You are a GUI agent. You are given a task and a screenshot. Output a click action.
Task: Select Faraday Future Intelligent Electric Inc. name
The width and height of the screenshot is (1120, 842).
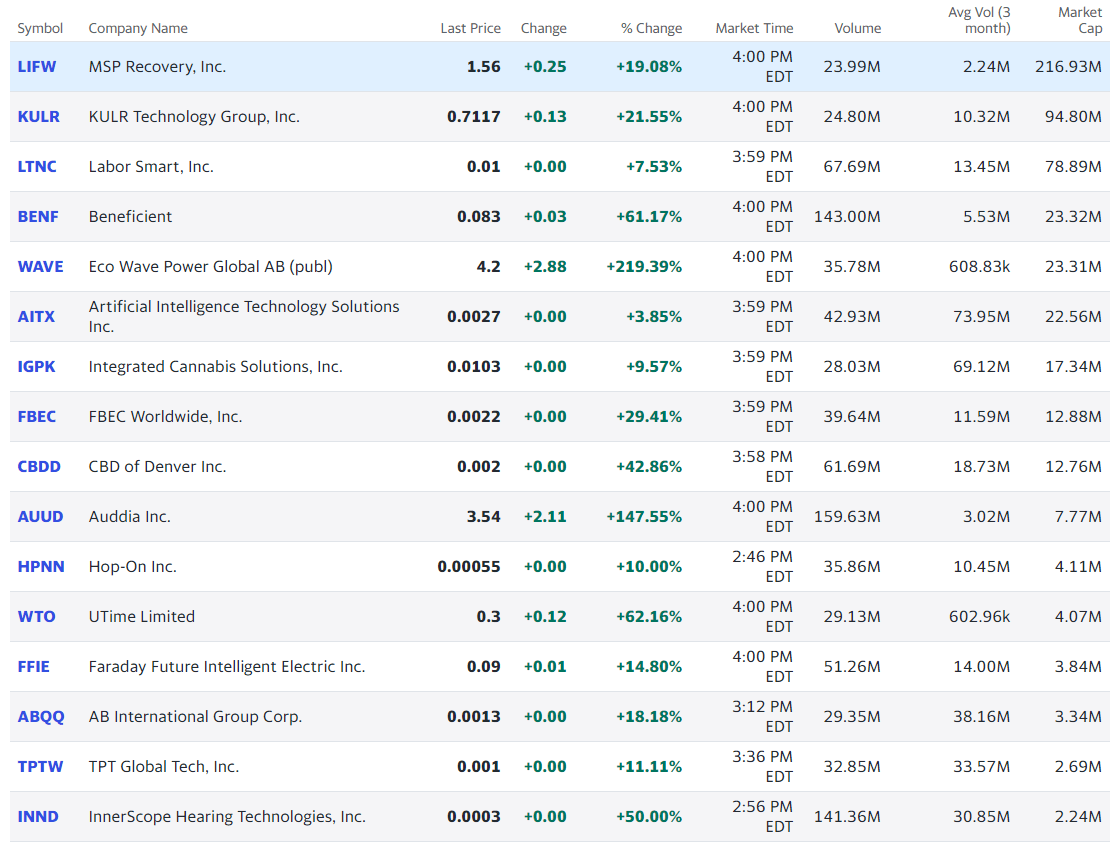[227, 666]
